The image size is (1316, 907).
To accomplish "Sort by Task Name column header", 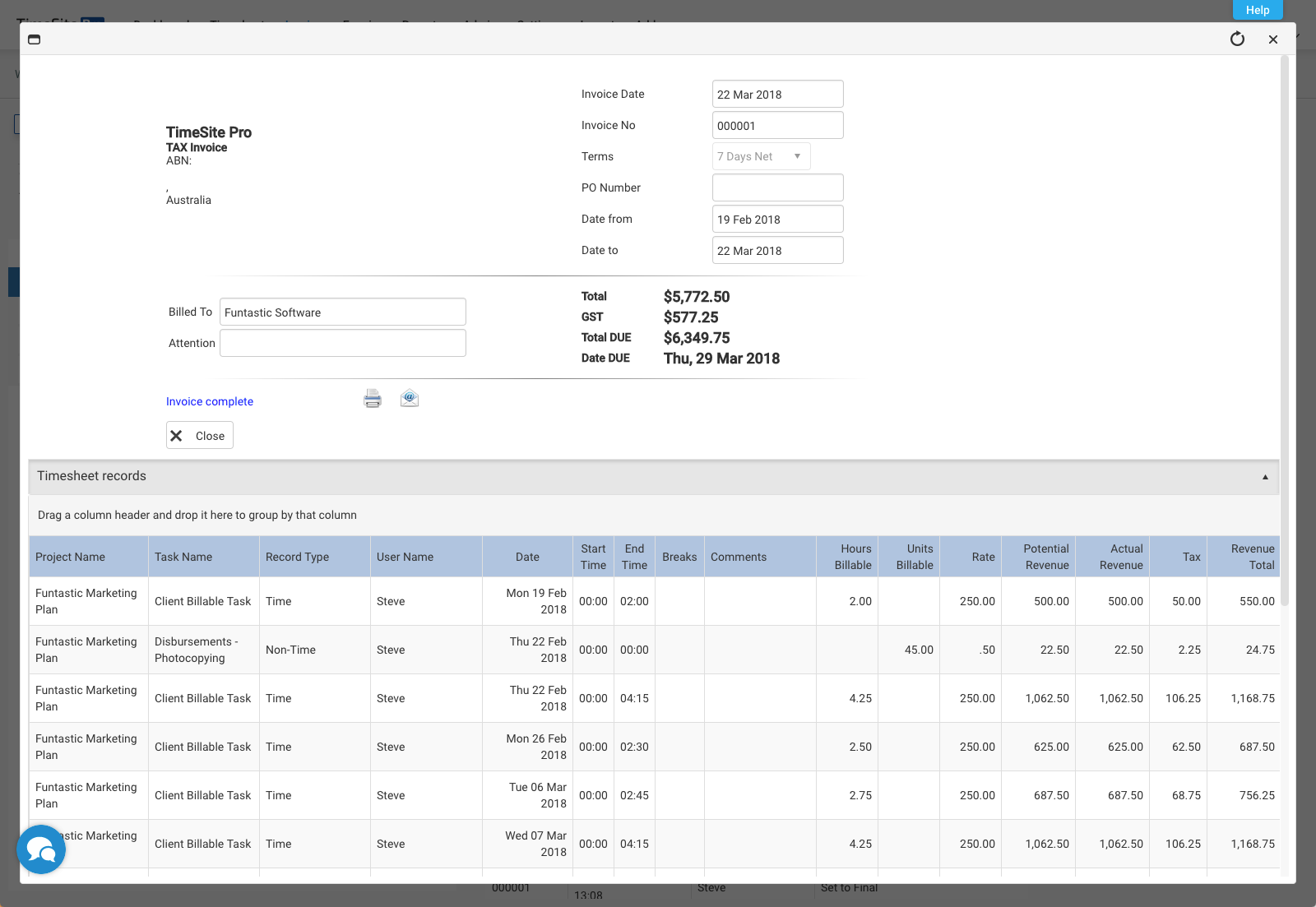I will click(x=204, y=557).
